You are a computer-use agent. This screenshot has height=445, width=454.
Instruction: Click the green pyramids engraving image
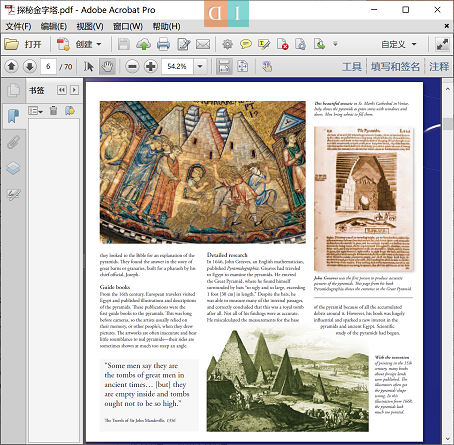point(287,380)
